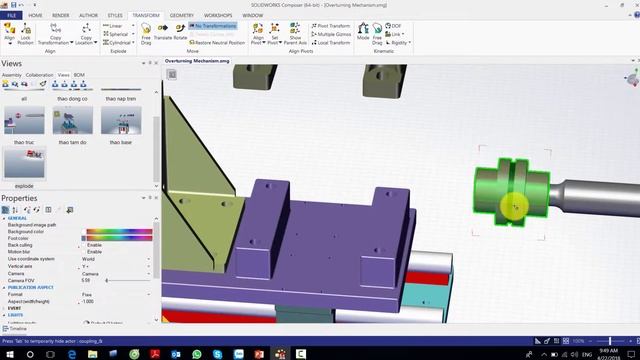Pick a Background color from the spectrum
This screenshot has height=360, width=640.
119,231
